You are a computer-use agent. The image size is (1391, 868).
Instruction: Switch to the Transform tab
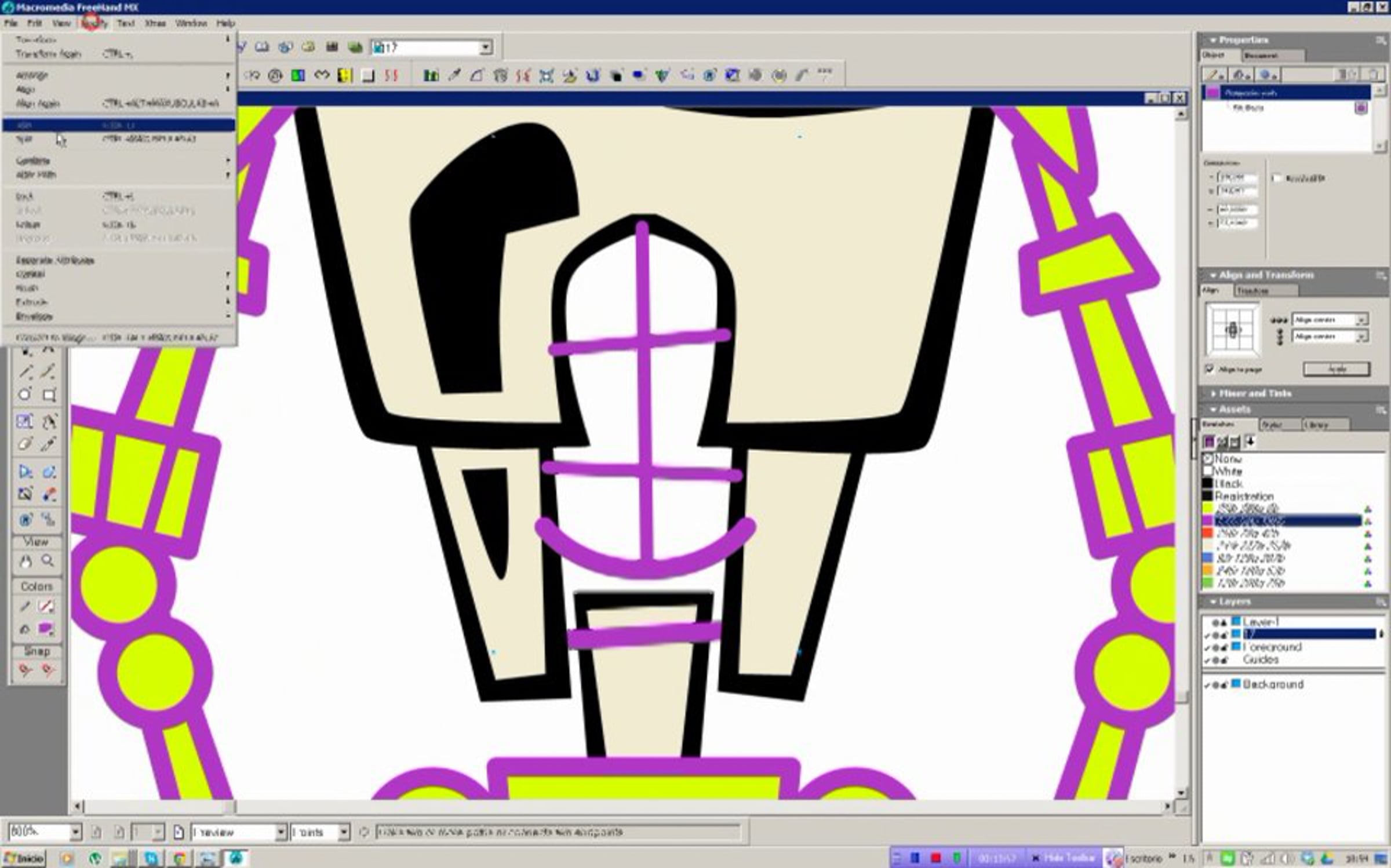(1252, 290)
